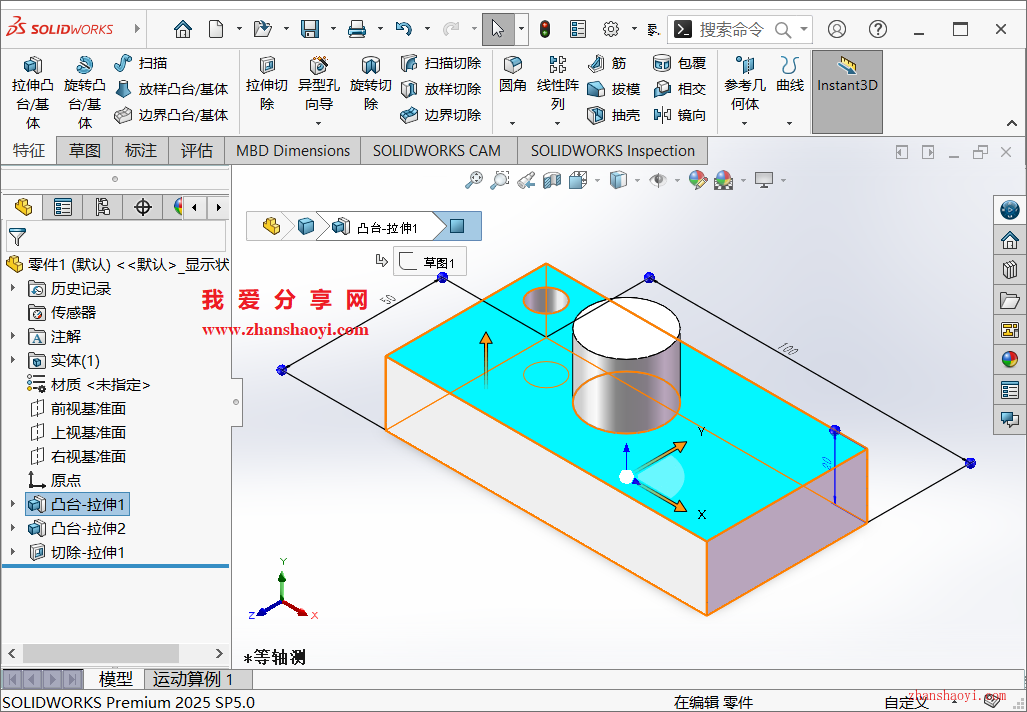The height and width of the screenshot is (712, 1027).
Task: Apply the 圆角 fillet tool
Action: (x=512, y=74)
